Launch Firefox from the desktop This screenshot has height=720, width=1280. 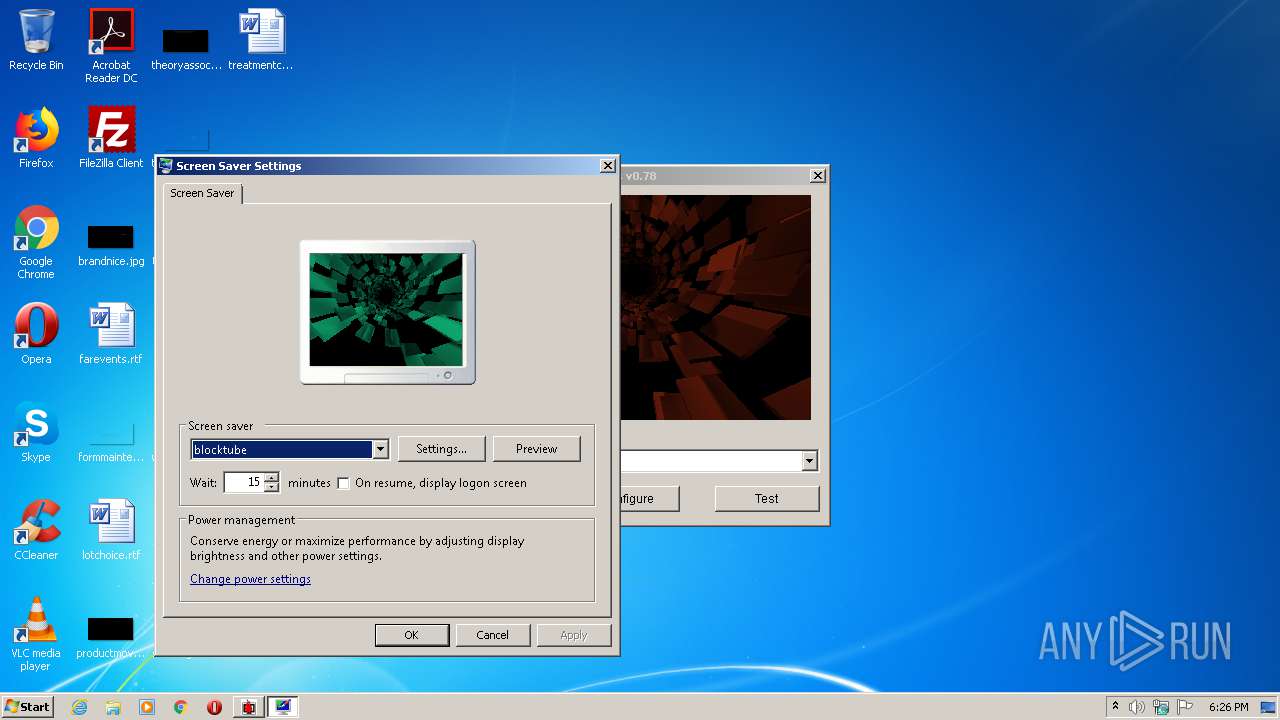36,139
